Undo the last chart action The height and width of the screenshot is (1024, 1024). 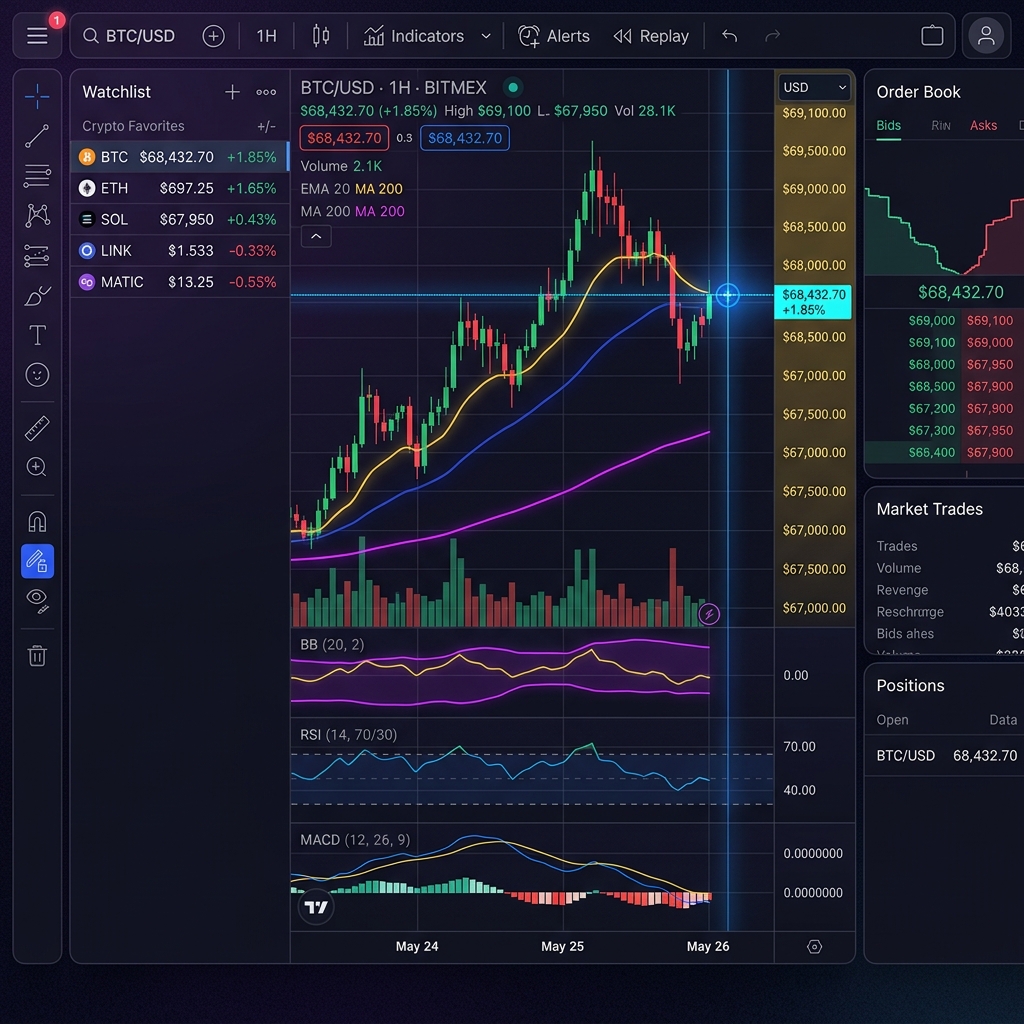[729, 36]
